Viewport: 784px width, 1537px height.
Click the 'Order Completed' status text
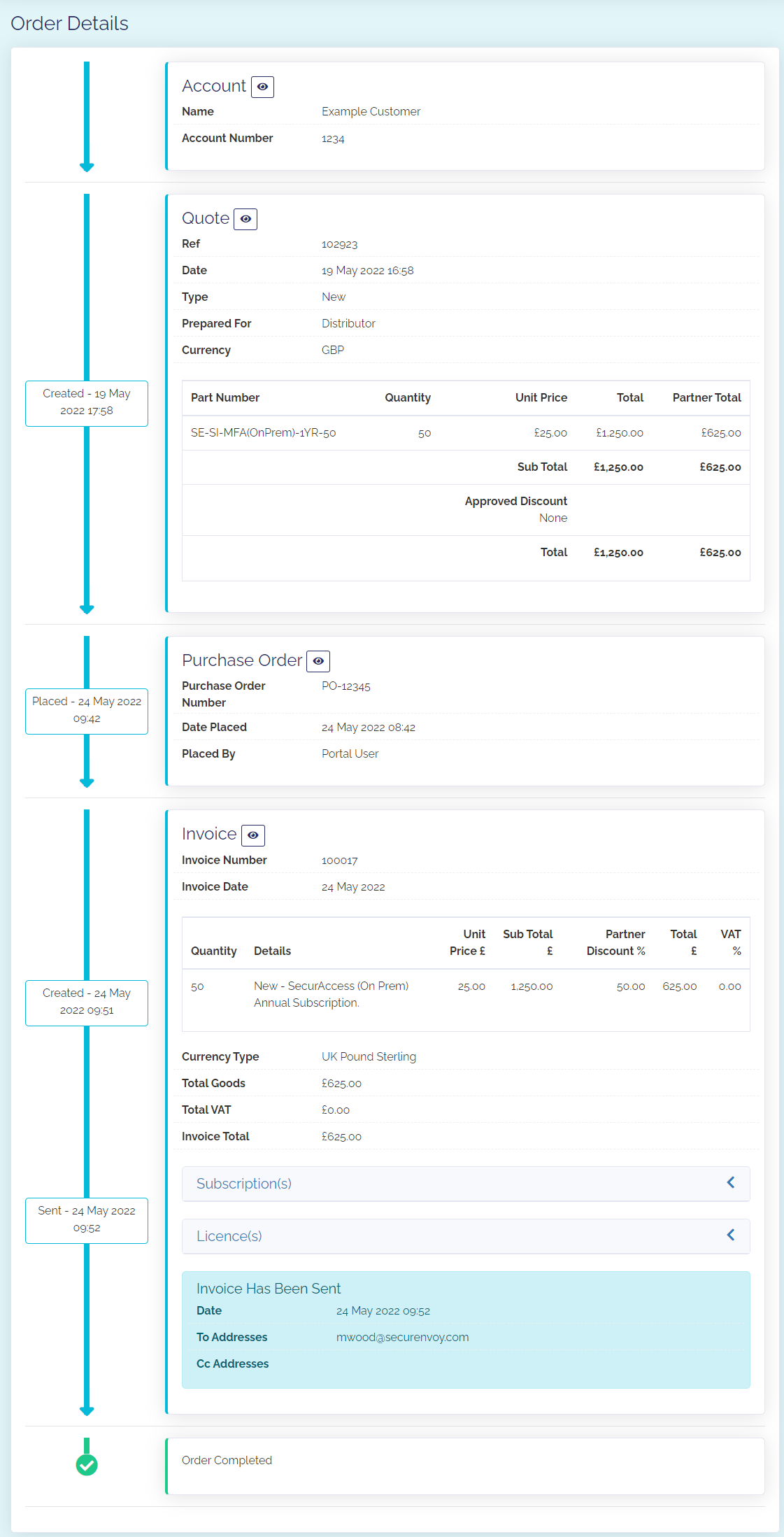pyautogui.click(x=227, y=1461)
